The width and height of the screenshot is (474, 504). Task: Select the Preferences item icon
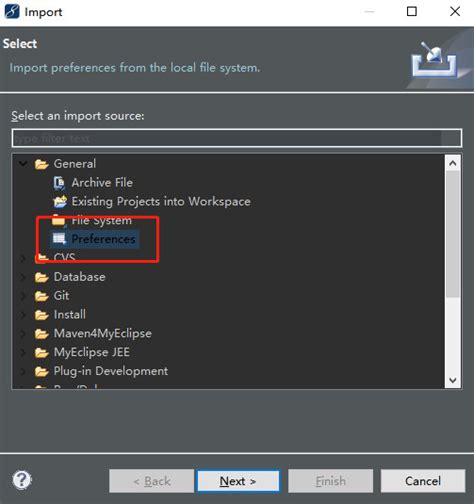59,239
